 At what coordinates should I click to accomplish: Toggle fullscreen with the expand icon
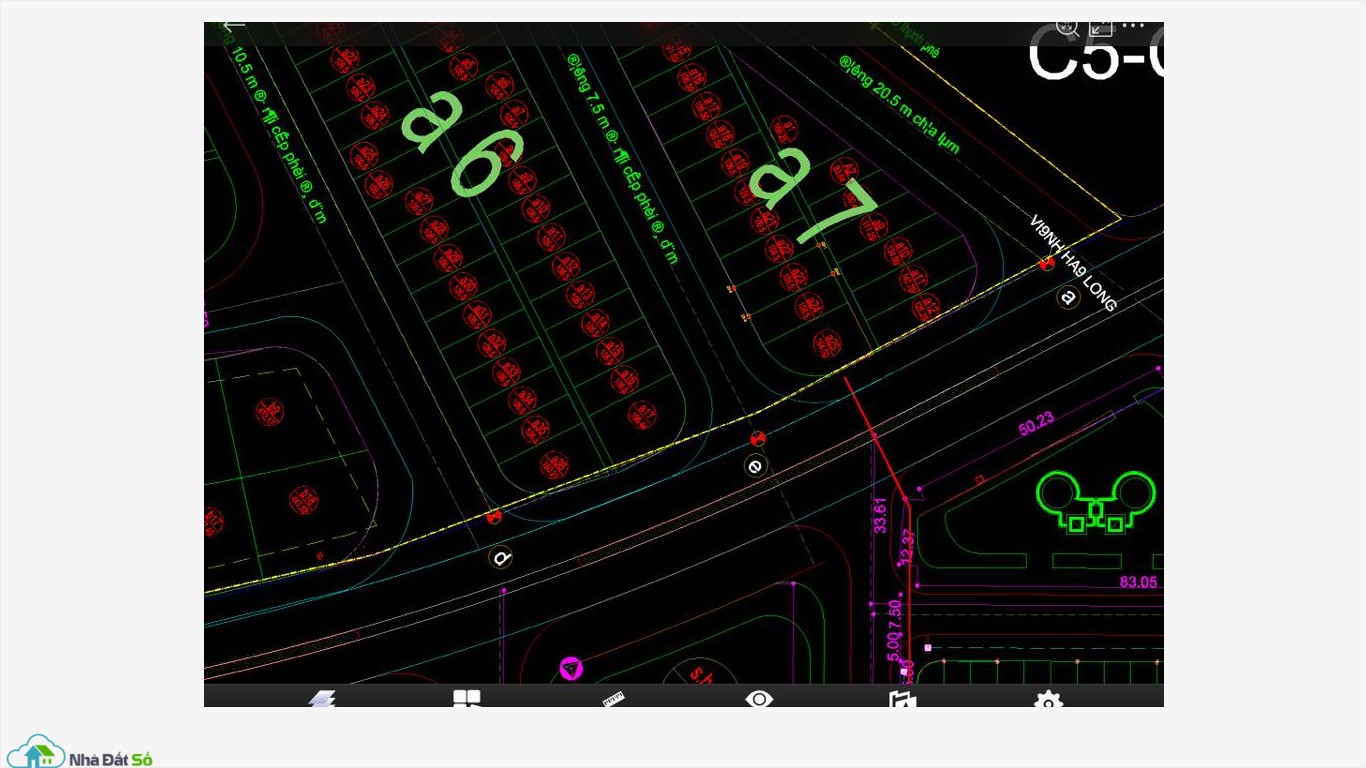(1100, 27)
